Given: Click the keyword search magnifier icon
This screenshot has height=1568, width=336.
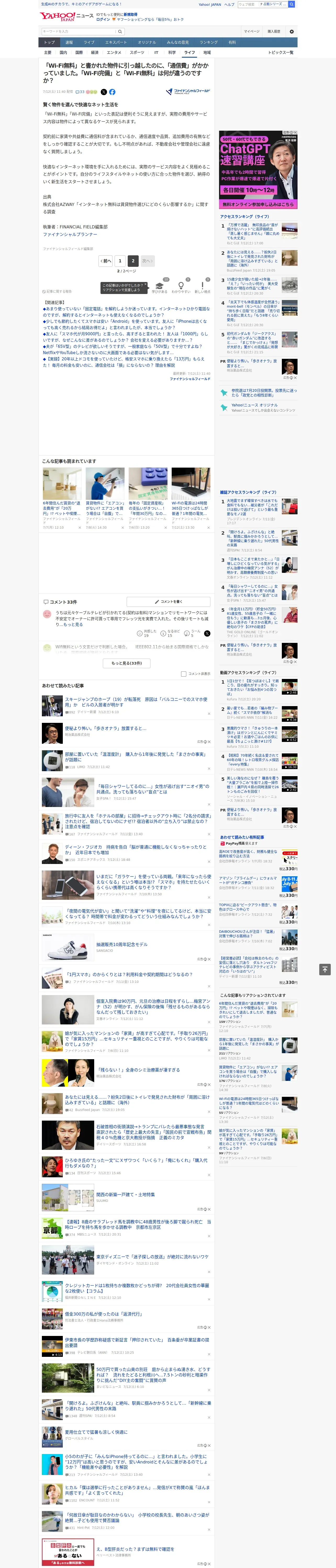Looking at the screenshot, I should click(x=120, y=32).
